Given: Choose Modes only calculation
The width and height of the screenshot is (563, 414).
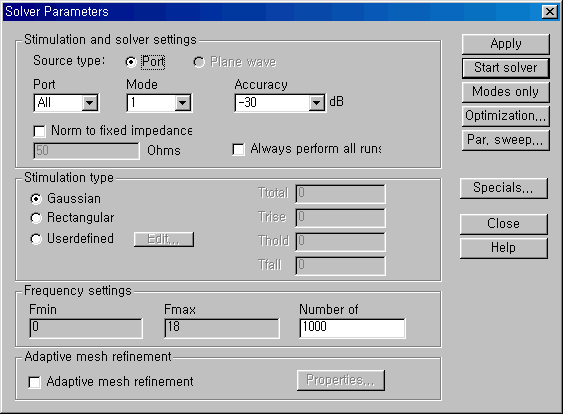Looking at the screenshot, I should (x=506, y=92).
